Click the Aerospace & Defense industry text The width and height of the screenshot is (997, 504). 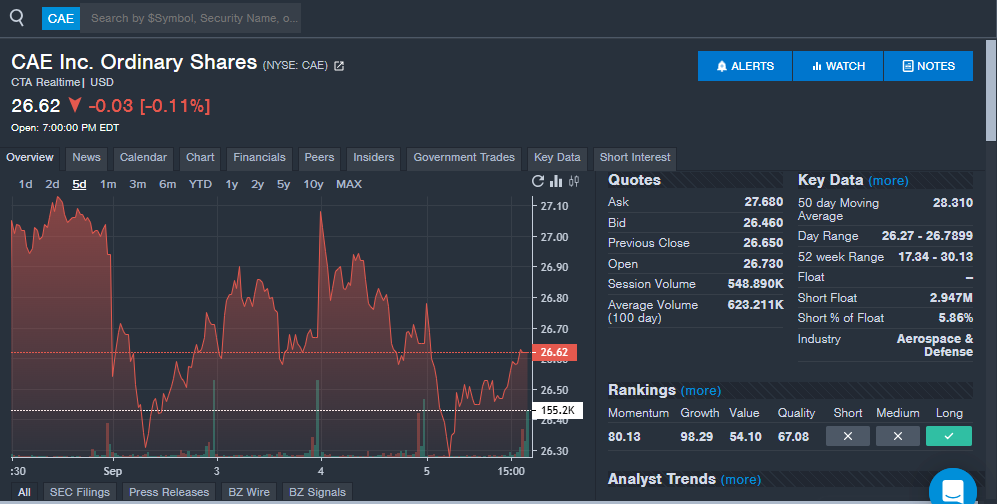935,345
